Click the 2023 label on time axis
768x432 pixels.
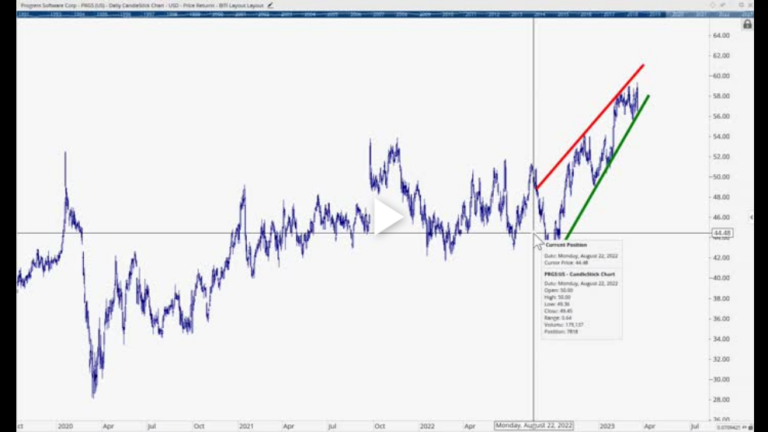pyautogui.click(x=604, y=425)
